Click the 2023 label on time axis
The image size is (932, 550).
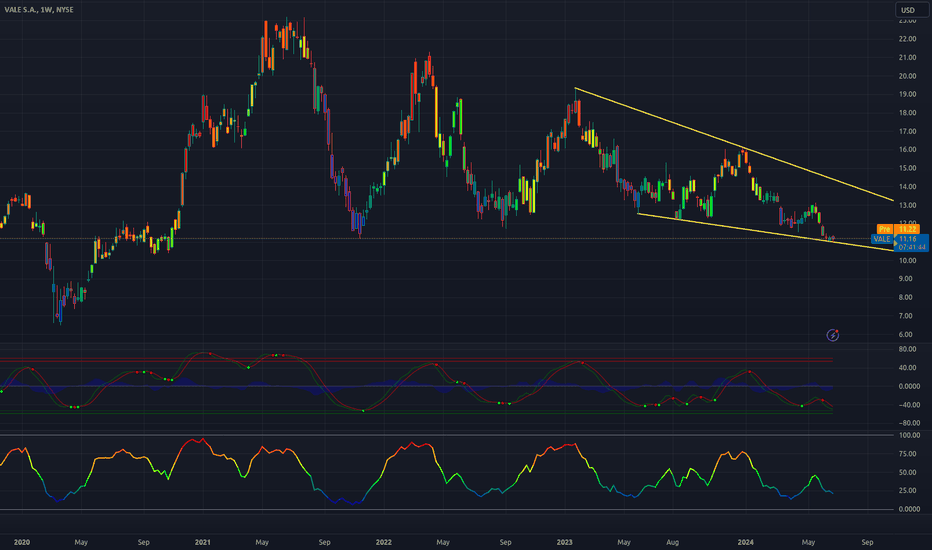[x=565, y=542]
